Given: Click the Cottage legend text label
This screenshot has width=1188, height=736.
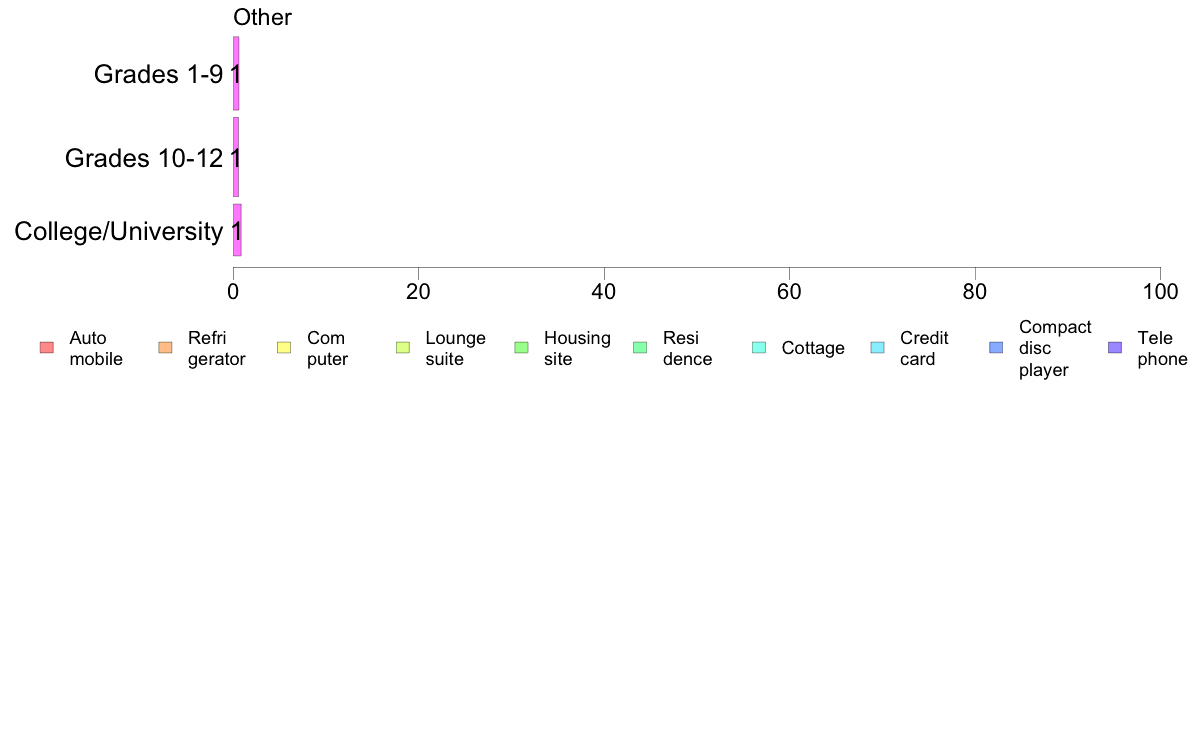Looking at the screenshot, I should coord(813,348).
